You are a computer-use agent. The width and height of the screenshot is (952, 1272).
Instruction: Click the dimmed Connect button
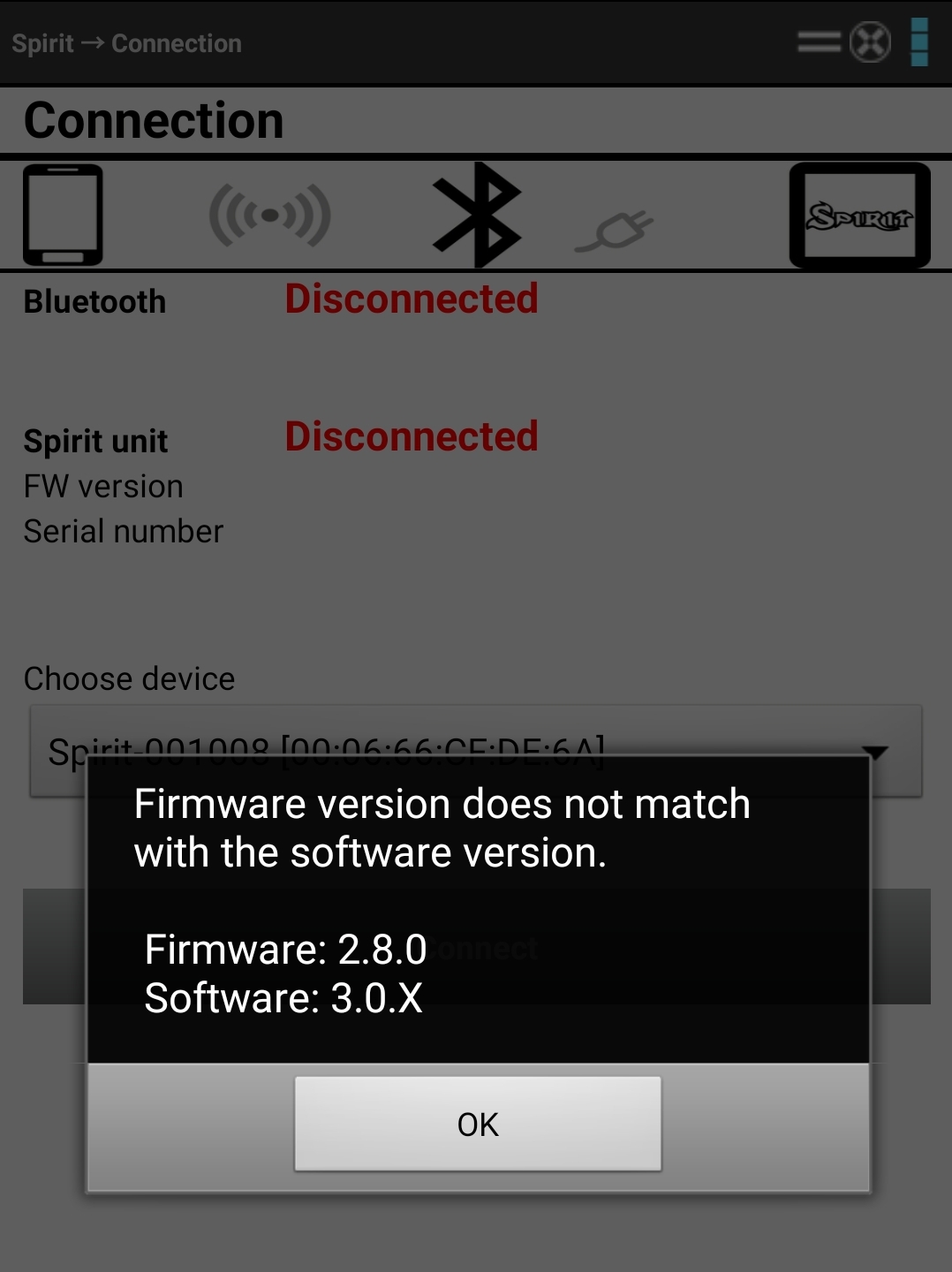[x=477, y=946]
